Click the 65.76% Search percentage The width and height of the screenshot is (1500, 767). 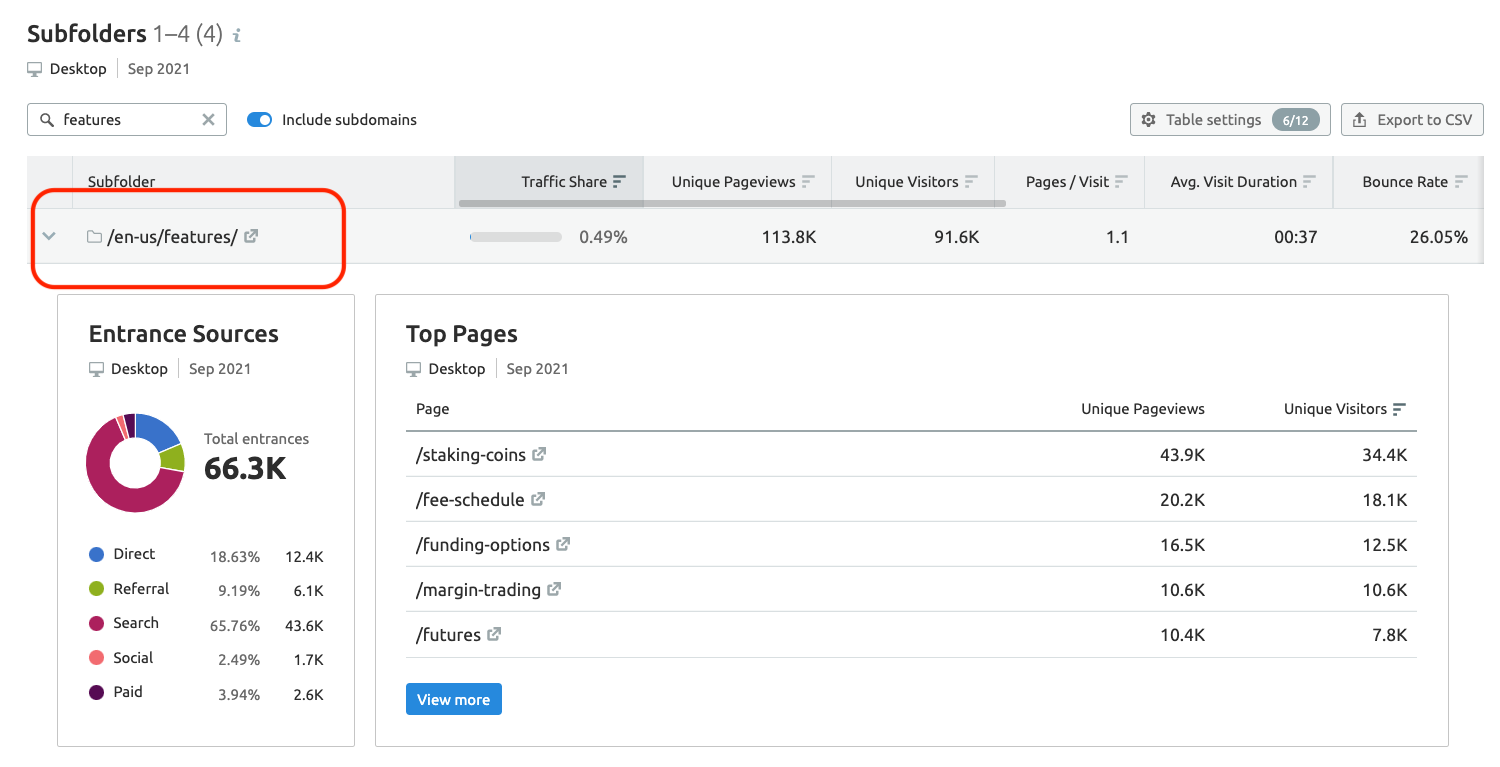[x=235, y=626]
